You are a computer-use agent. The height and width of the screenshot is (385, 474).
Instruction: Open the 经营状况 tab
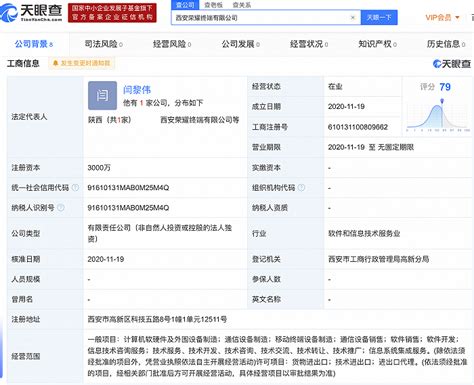309,44
